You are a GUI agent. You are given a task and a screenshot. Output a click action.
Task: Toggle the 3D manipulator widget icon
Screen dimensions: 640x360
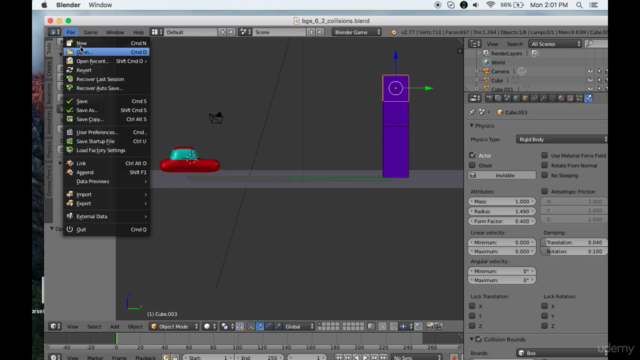coord(251,326)
